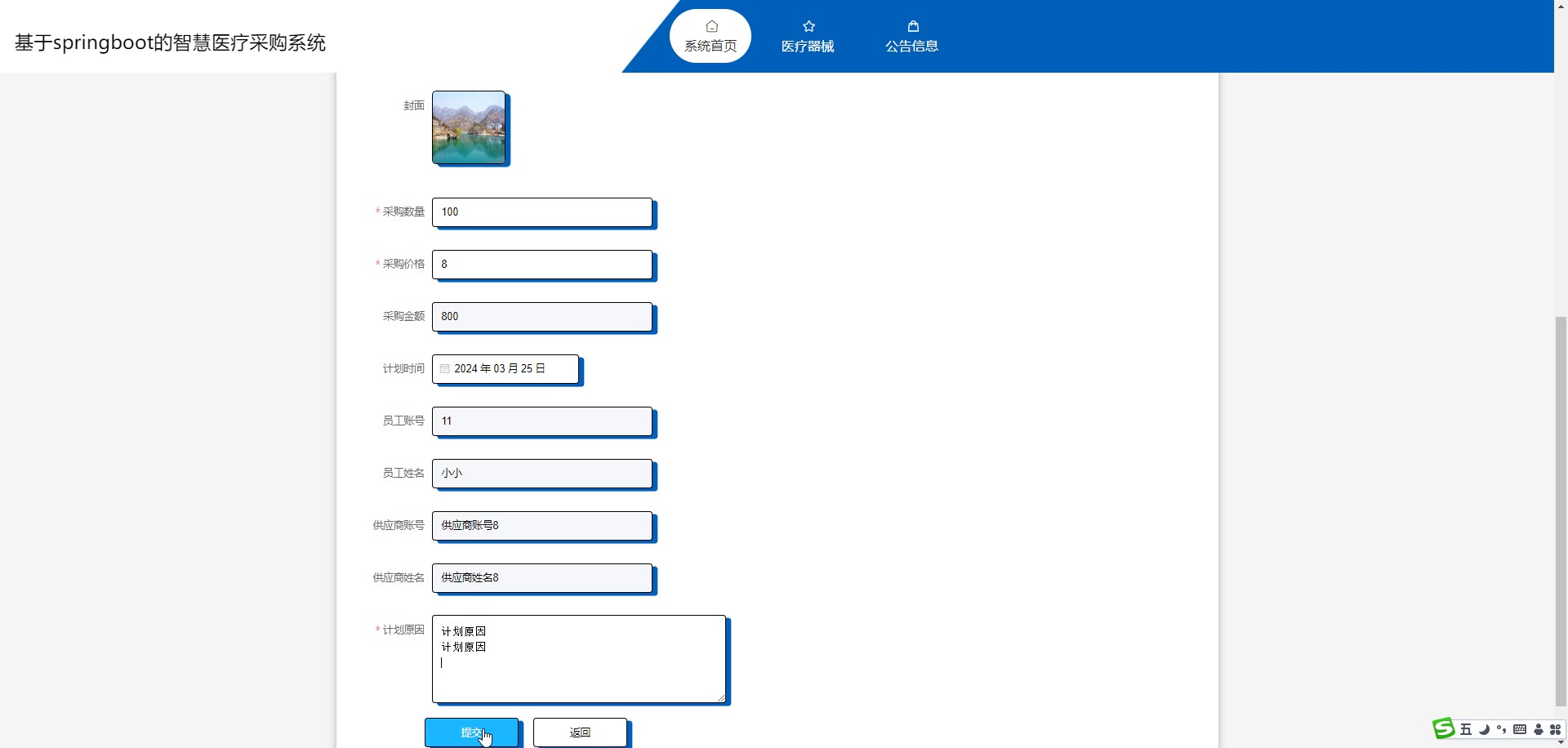This screenshot has height=748, width=1568.
Task: Open the IME toolbox four-leaf icon
Action: click(x=1556, y=729)
